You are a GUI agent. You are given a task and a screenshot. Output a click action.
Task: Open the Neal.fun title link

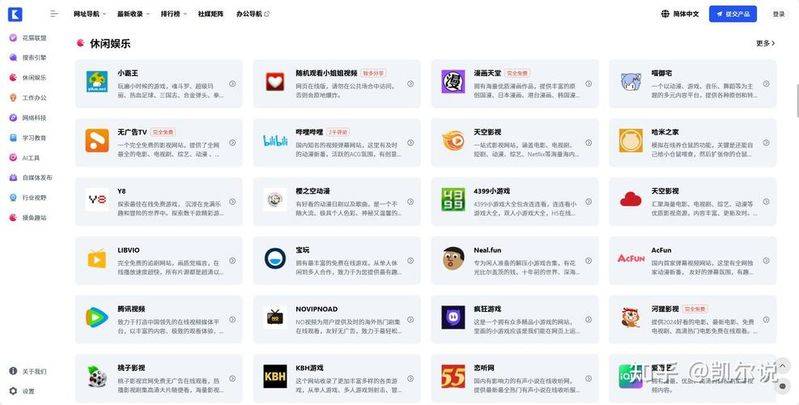[487, 250]
